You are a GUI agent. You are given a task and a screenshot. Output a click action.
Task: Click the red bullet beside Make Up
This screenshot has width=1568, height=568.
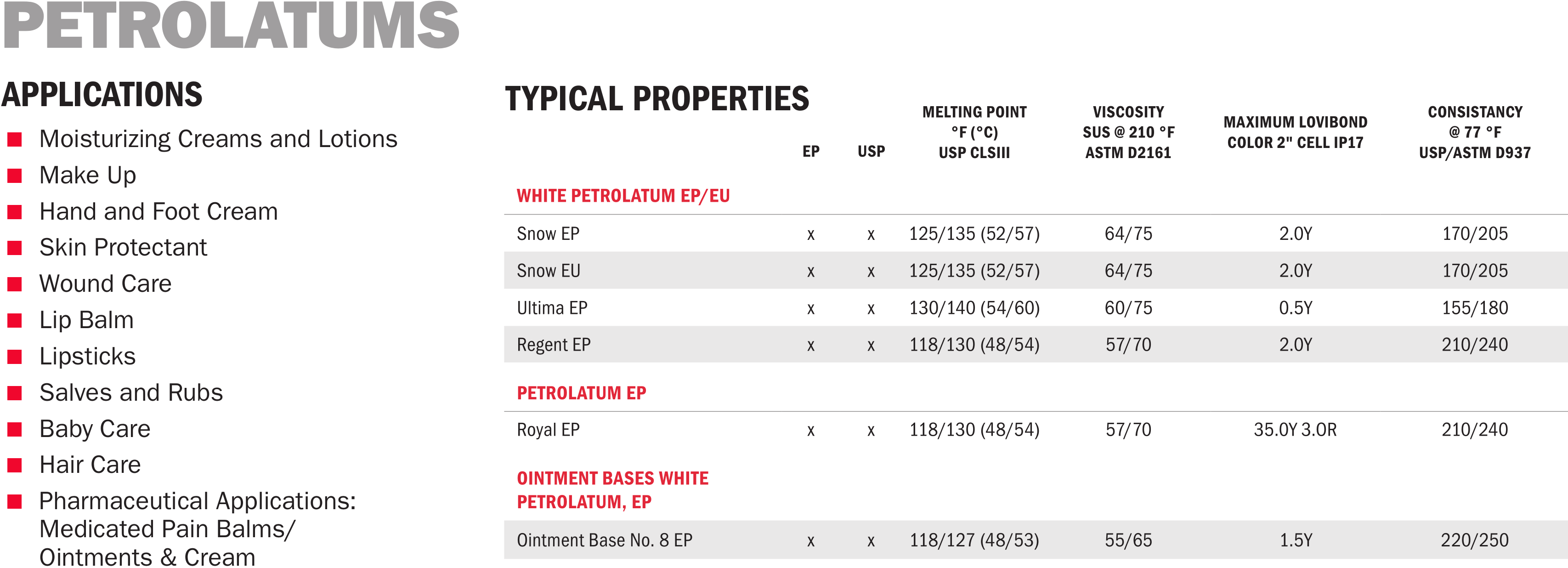(15, 176)
